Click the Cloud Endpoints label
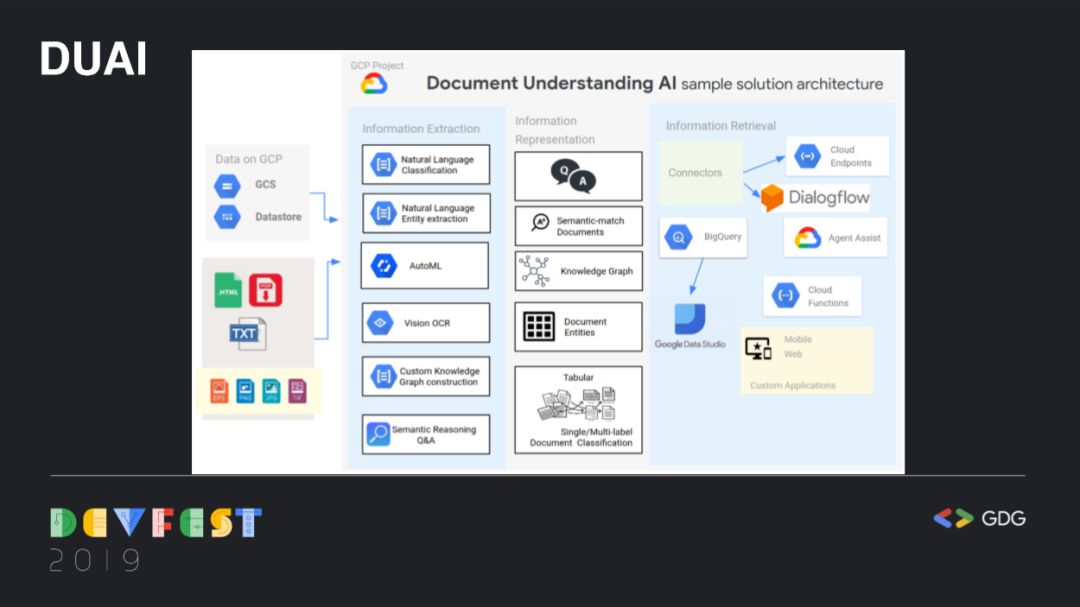 (x=851, y=156)
